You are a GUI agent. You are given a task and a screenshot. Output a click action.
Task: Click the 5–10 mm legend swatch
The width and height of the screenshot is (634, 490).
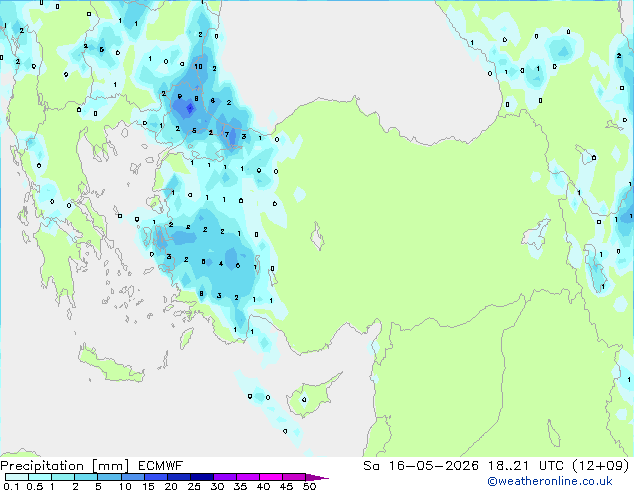click(x=109, y=477)
